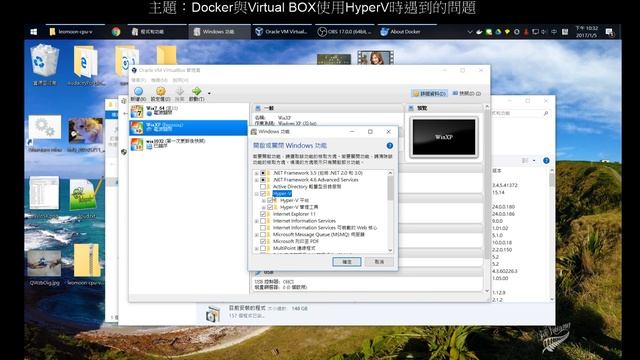Show hidden tray icons chevron

470,32
